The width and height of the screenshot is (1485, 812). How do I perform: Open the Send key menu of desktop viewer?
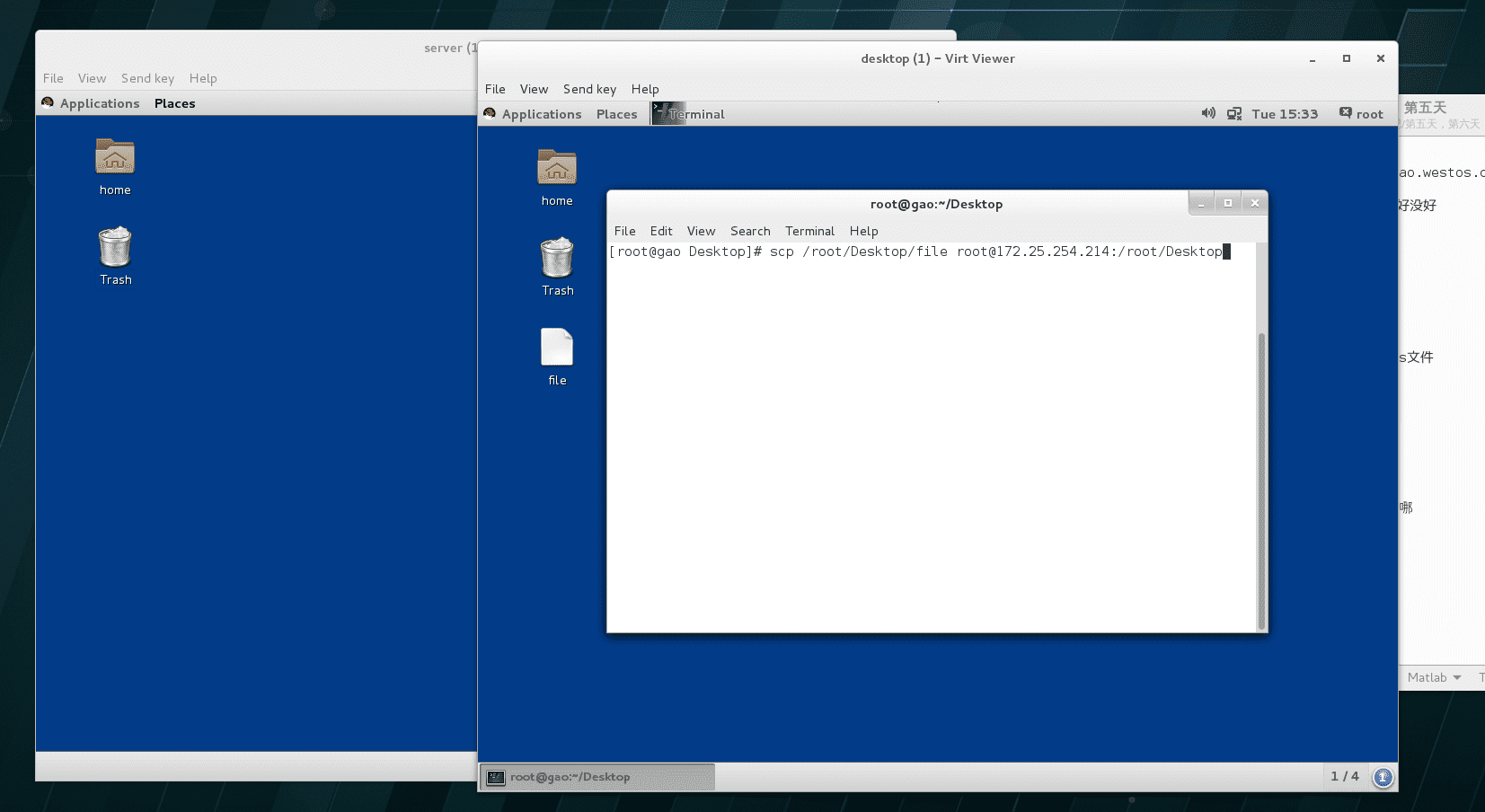[x=589, y=89]
